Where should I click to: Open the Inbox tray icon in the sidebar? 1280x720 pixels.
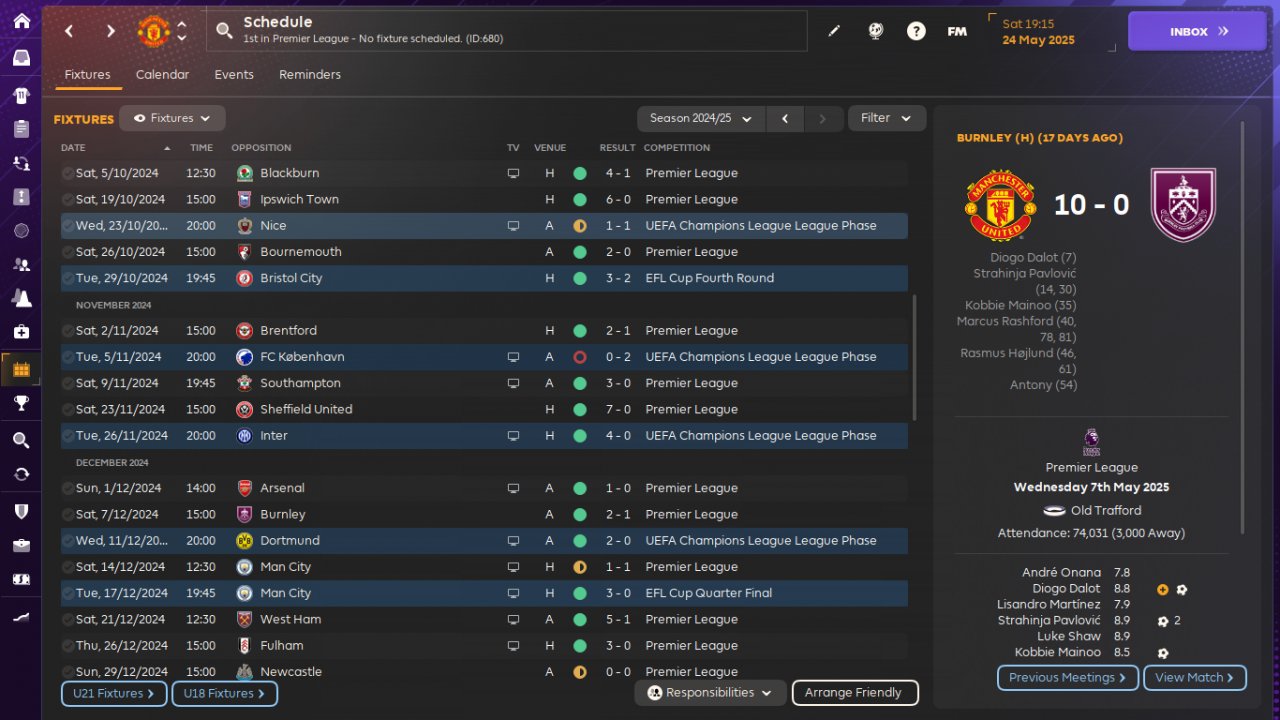point(21,58)
